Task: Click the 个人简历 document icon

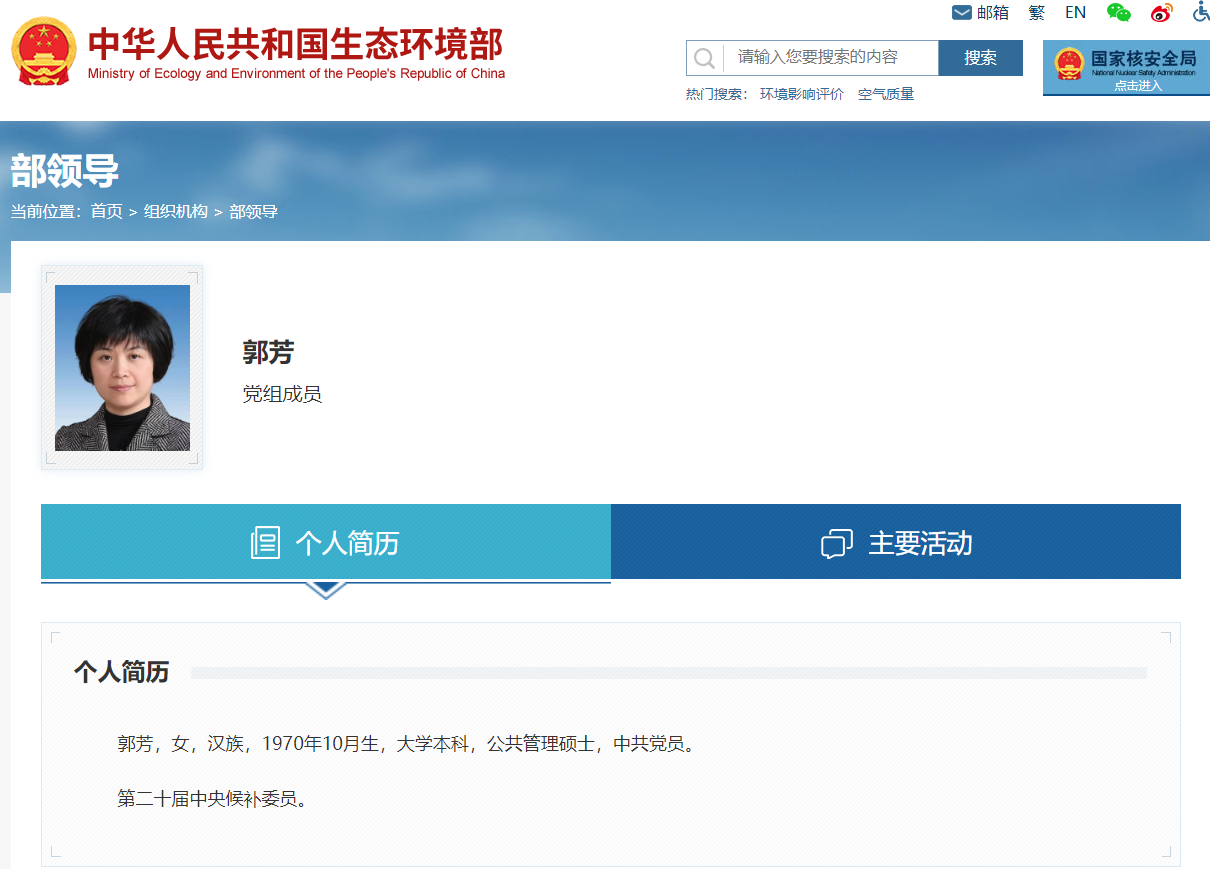Action: click(265, 543)
